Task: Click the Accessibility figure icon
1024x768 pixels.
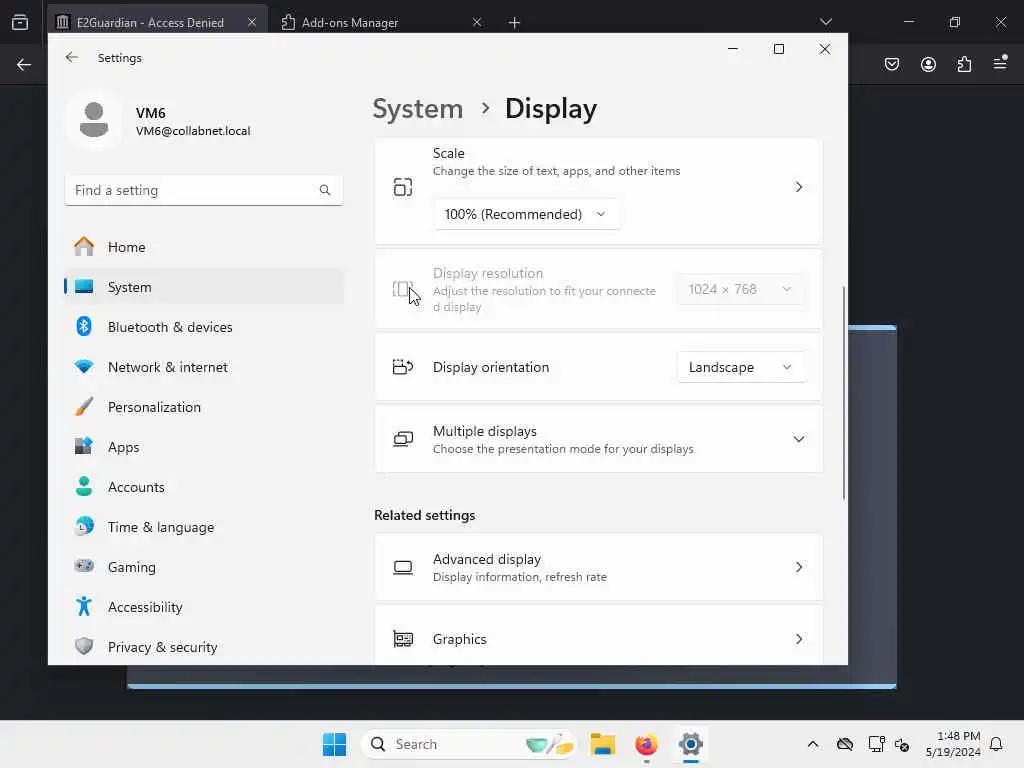Action: [x=84, y=607]
